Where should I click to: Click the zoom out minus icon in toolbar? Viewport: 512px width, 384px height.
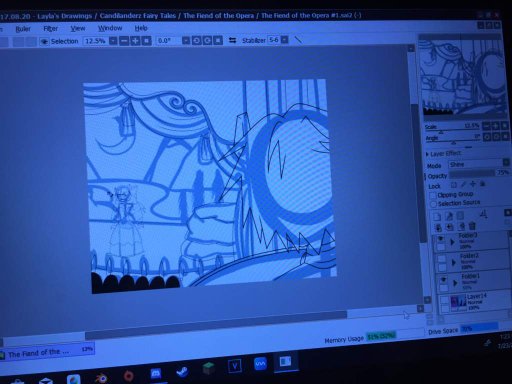click(124, 41)
